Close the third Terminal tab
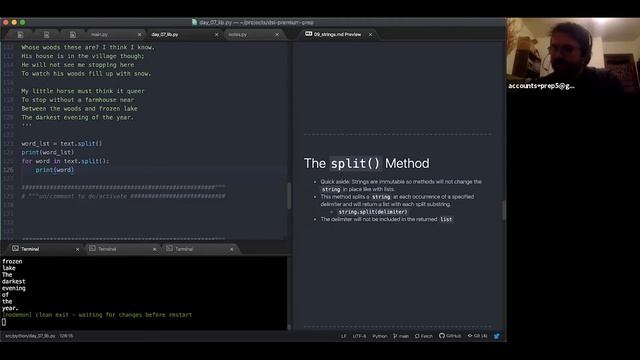This screenshot has height=360, width=640. tap(231, 249)
